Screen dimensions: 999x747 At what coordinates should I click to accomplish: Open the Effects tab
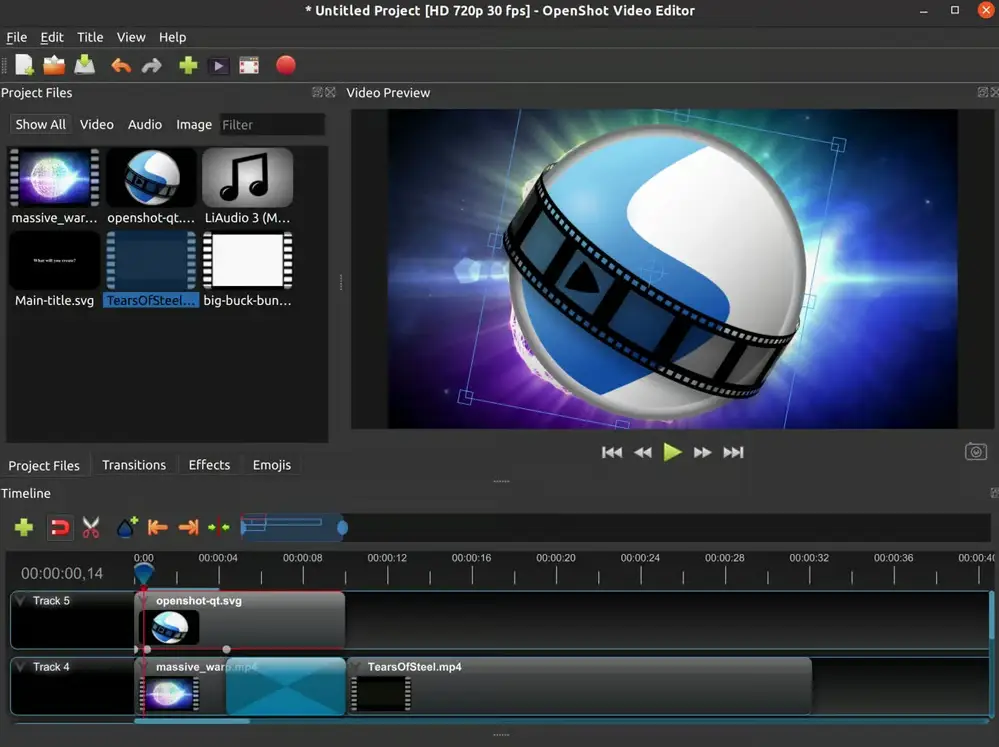tap(209, 464)
